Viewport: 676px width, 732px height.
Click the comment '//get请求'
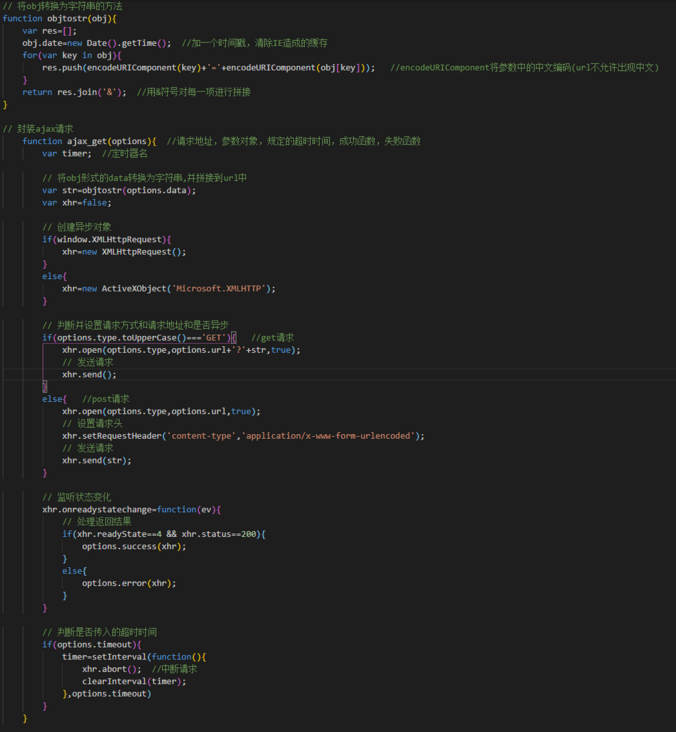[x=273, y=338]
